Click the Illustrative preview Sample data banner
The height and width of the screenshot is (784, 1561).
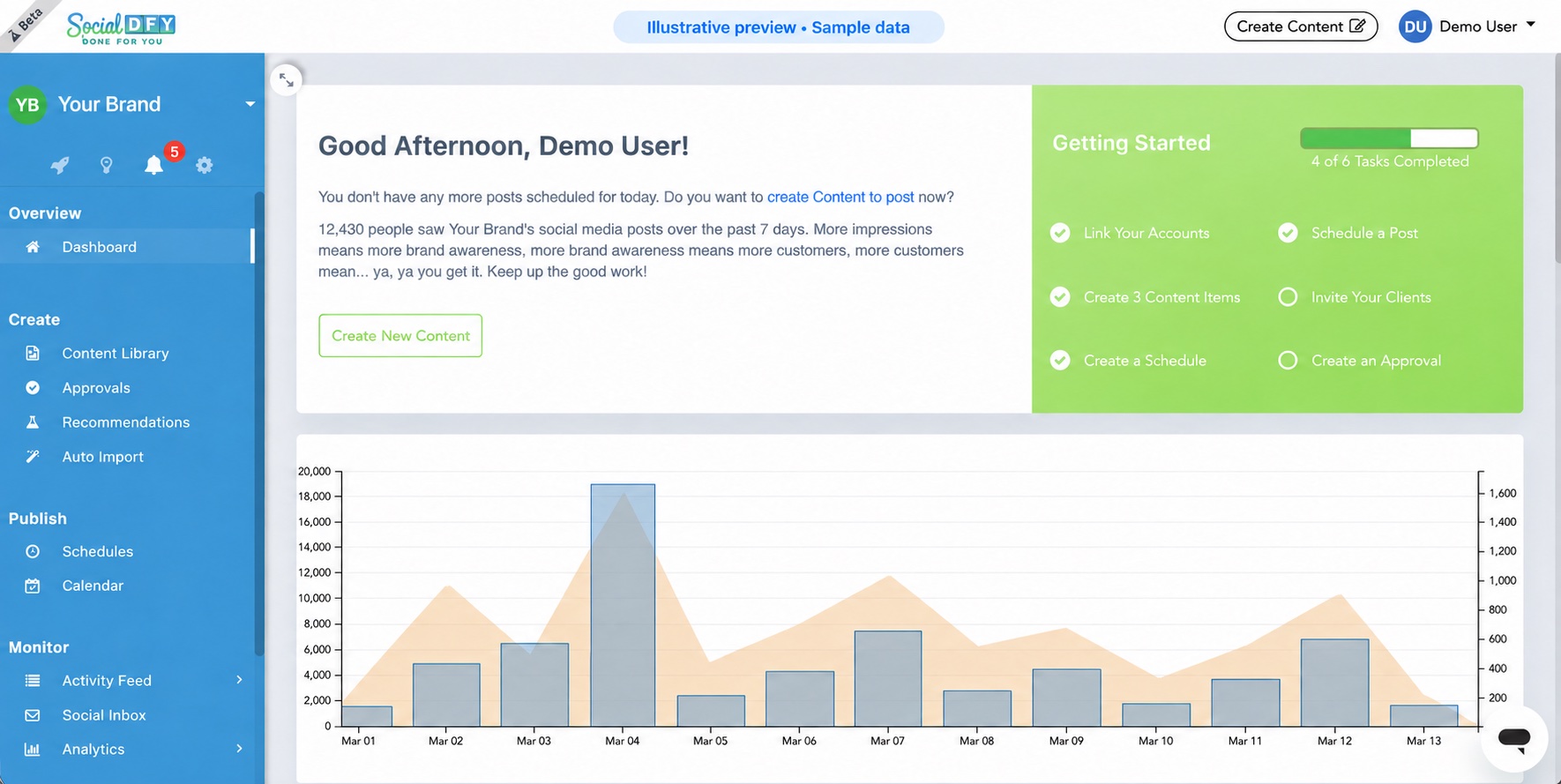(x=779, y=27)
